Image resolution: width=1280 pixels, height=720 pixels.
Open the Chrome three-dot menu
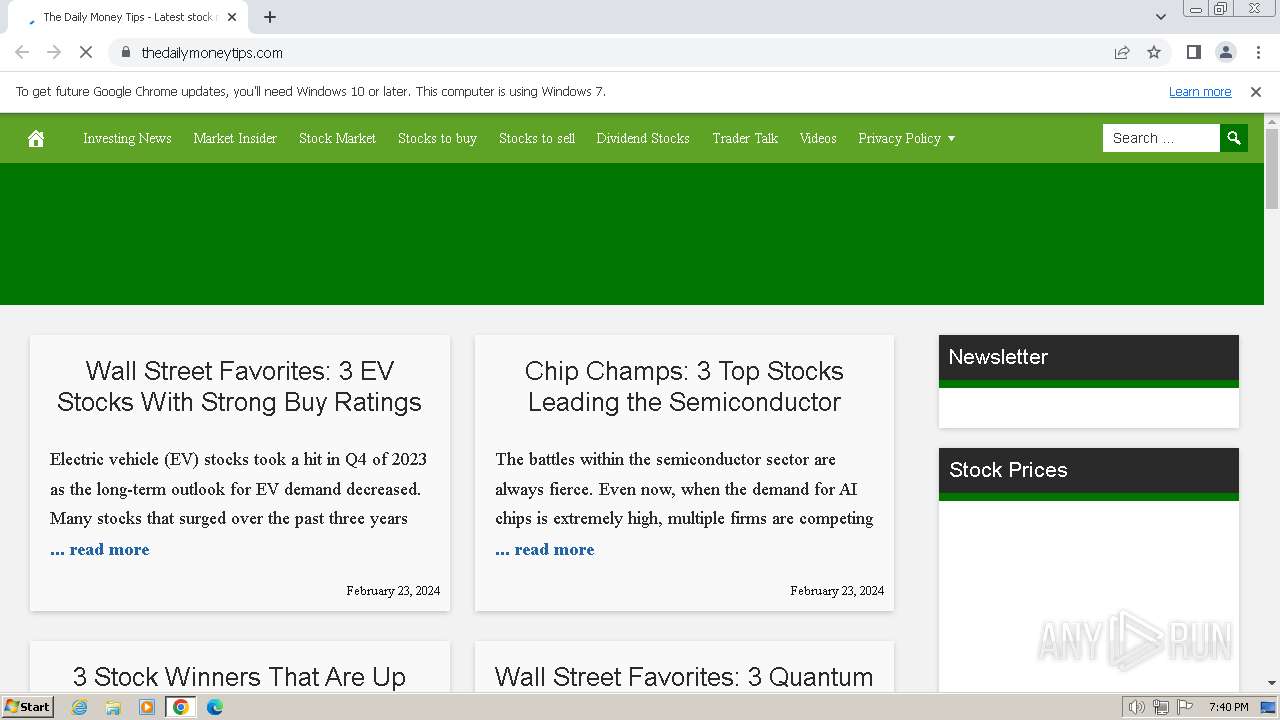pyautogui.click(x=1258, y=52)
